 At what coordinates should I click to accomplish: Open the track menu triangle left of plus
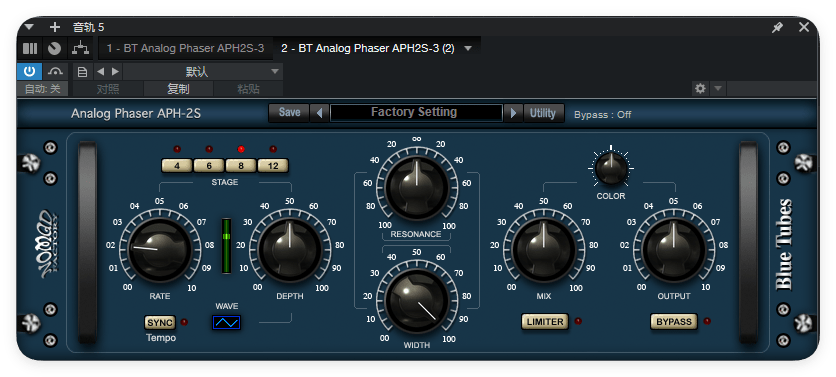pyautogui.click(x=29, y=27)
